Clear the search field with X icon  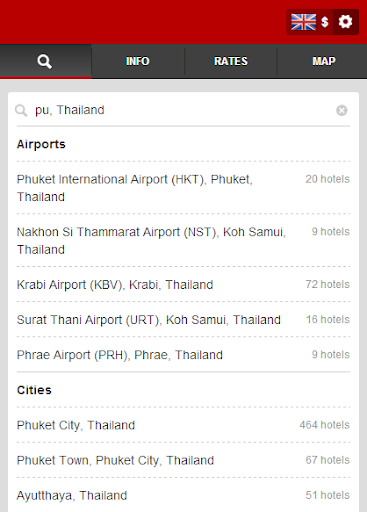(342, 110)
